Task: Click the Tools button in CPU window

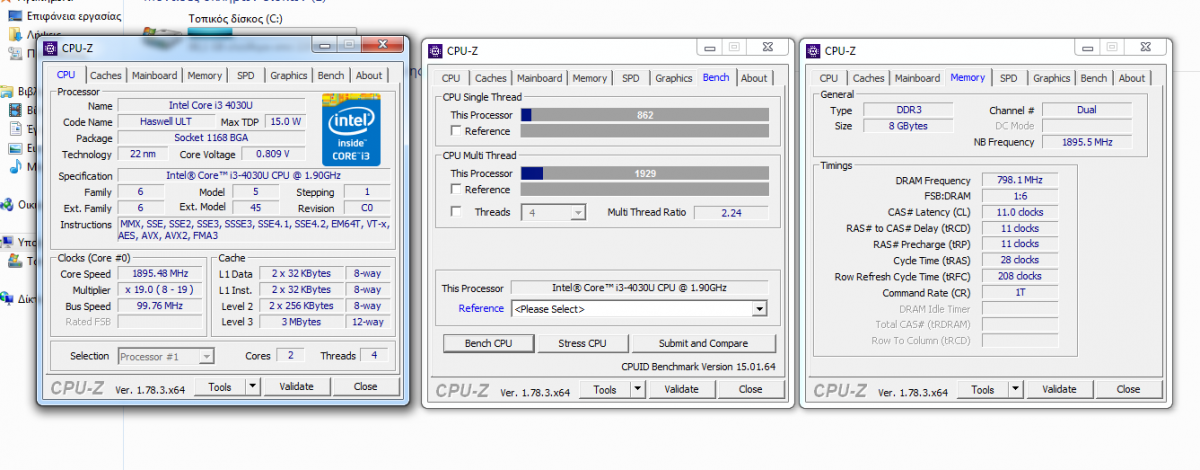Action: click(220, 386)
